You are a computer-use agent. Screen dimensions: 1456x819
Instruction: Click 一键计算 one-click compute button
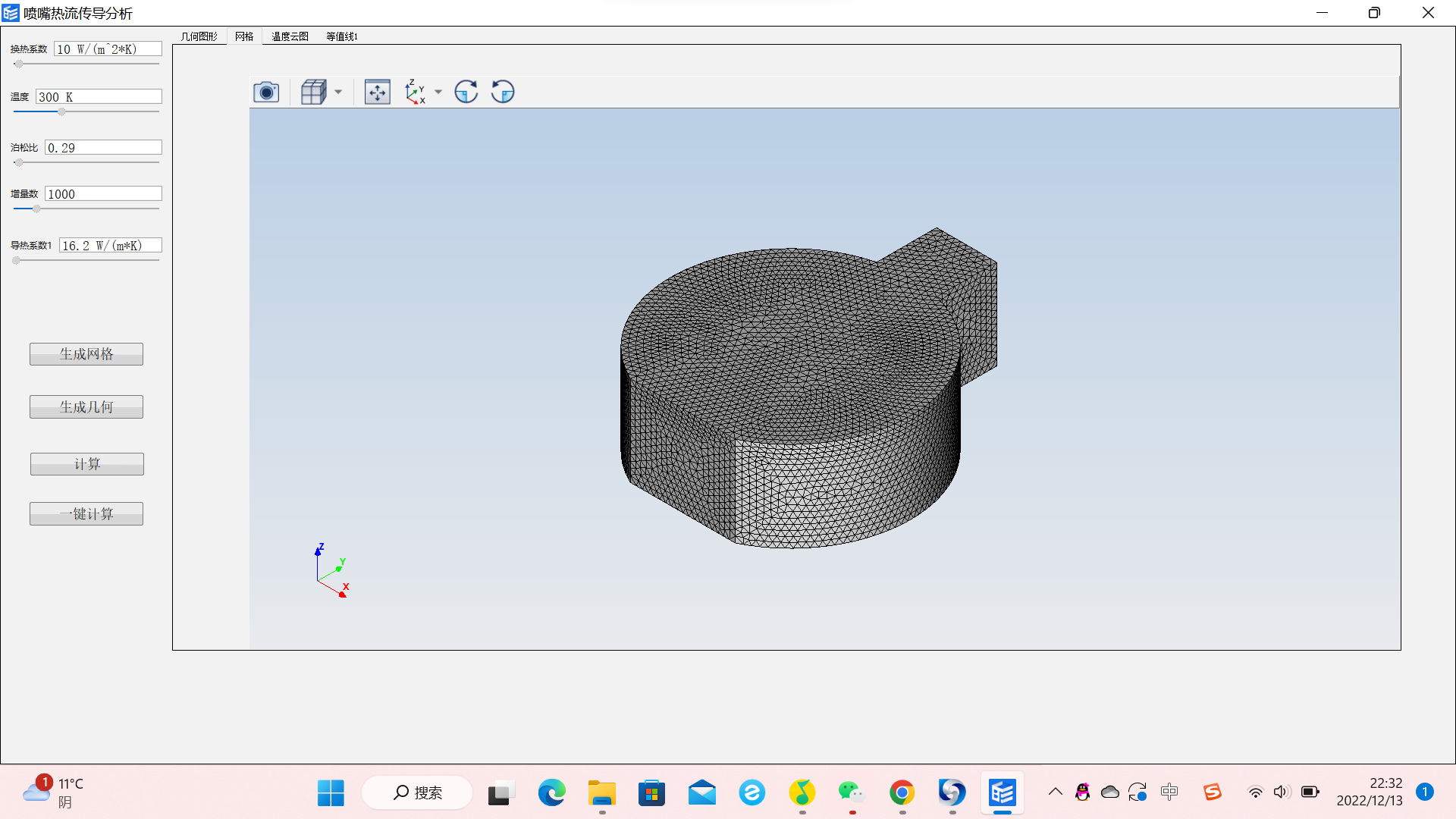pos(86,512)
